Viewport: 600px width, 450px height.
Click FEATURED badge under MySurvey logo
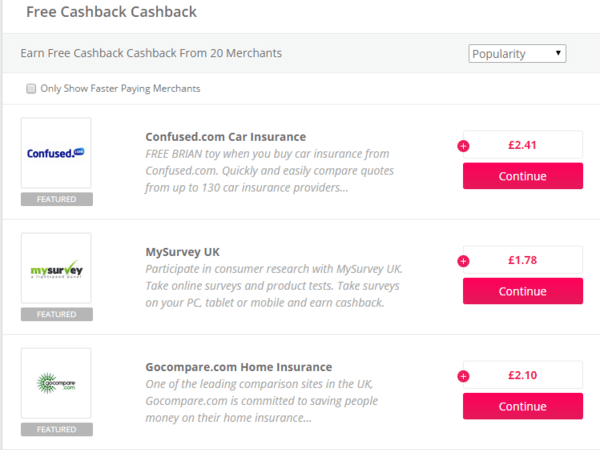(x=56, y=314)
